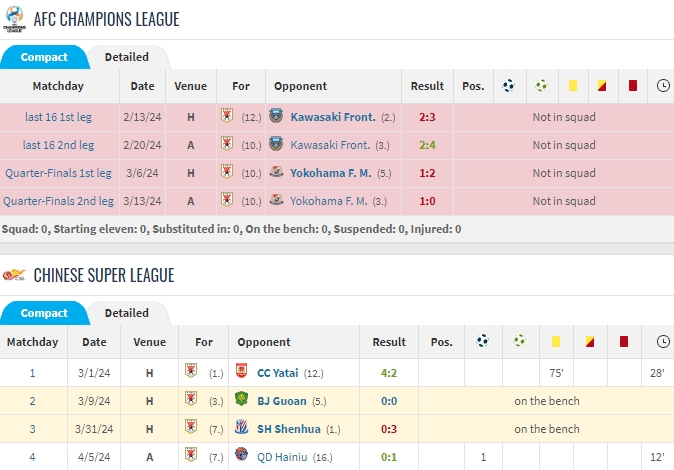This screenshot has height=470, width=674.
Task: Click the minutes played clock icon in AFC header
Action: pyautogui.click(x=662, y=86)
